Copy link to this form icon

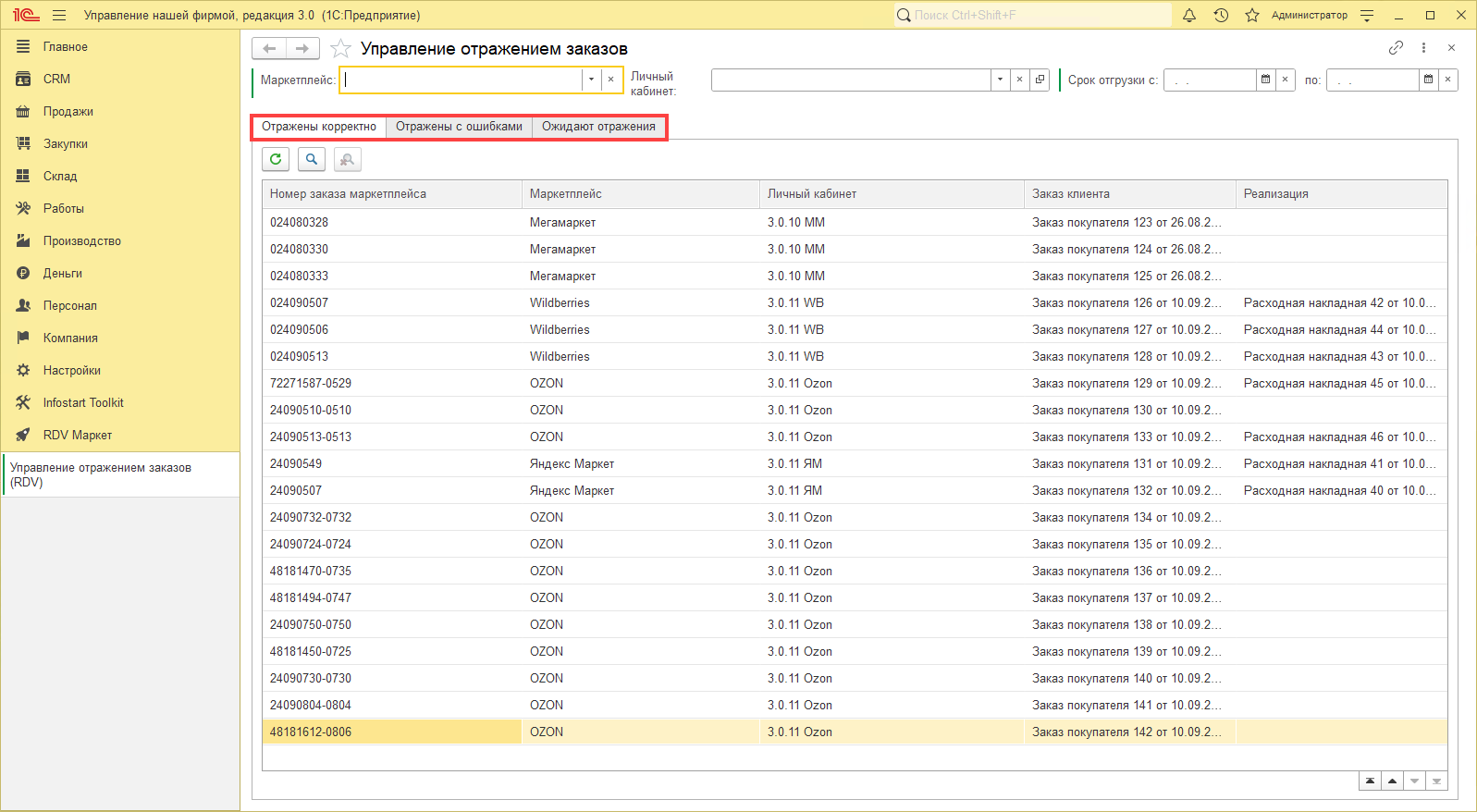click(1396, 48)
